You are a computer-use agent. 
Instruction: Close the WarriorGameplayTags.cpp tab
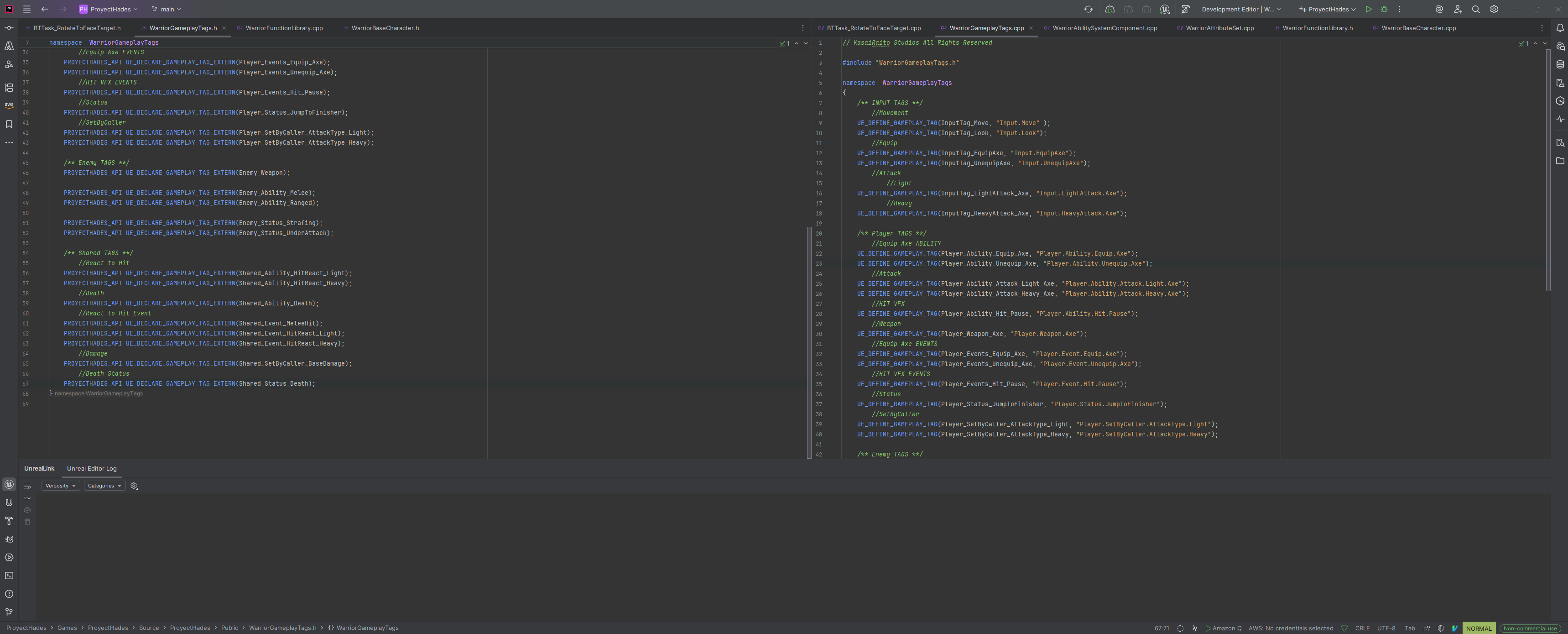point(1031,28)
